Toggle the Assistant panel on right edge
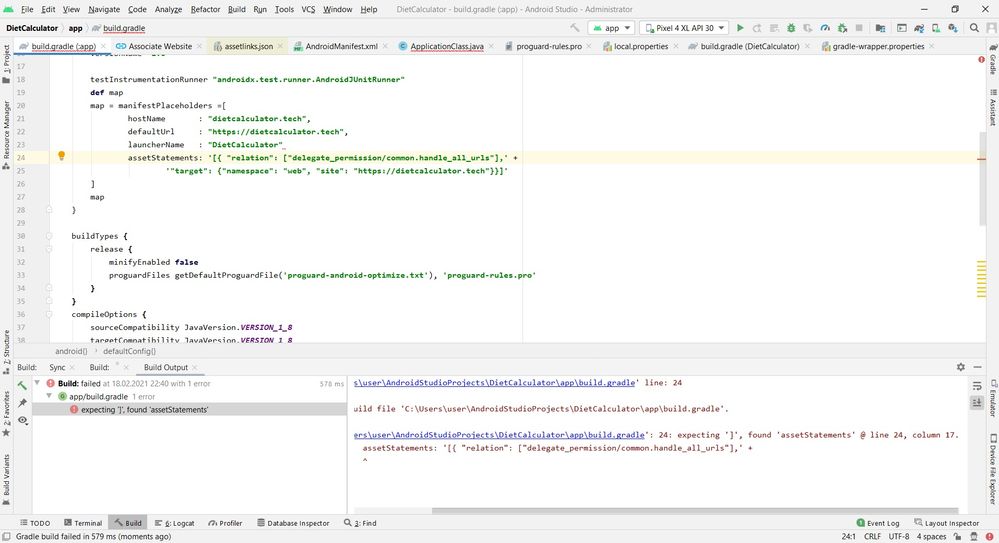Viewport: 999px width, 543px height. pyautogui.click(x=993, y=108)
